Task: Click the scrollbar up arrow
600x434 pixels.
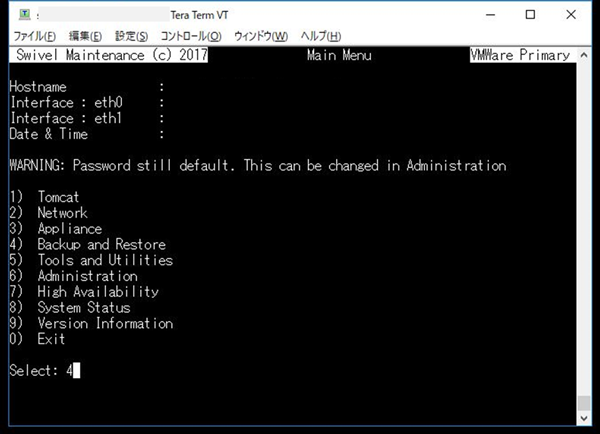Action: [x=584, y=55]
